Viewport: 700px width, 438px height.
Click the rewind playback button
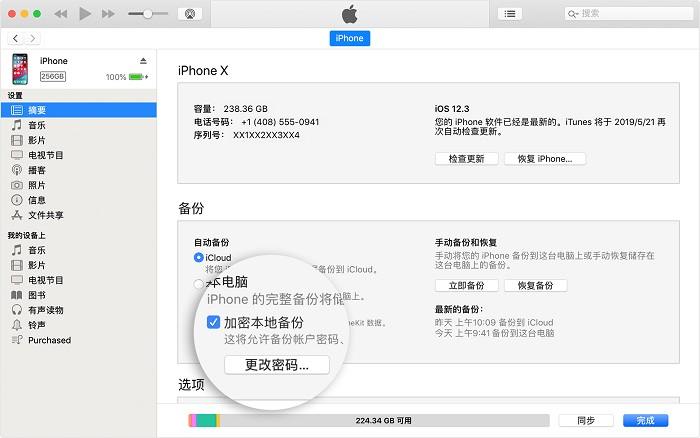pos(61,14)
